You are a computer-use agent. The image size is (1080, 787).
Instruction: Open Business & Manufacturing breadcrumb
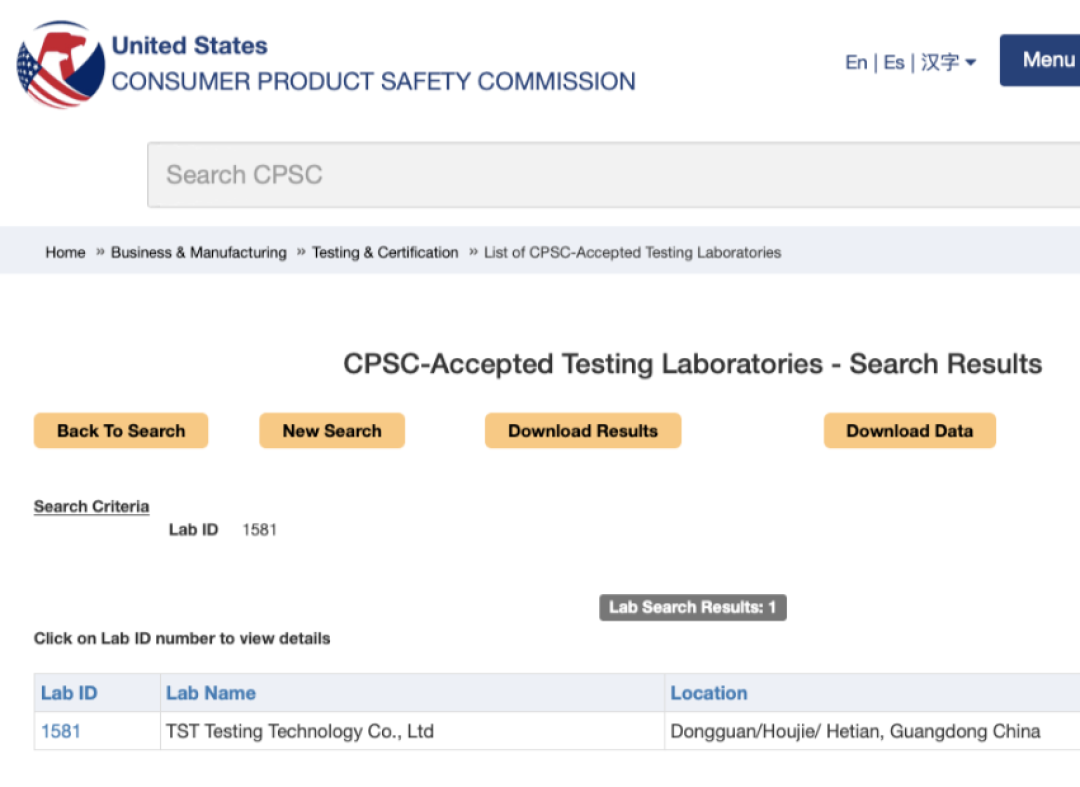click(198, 252)
